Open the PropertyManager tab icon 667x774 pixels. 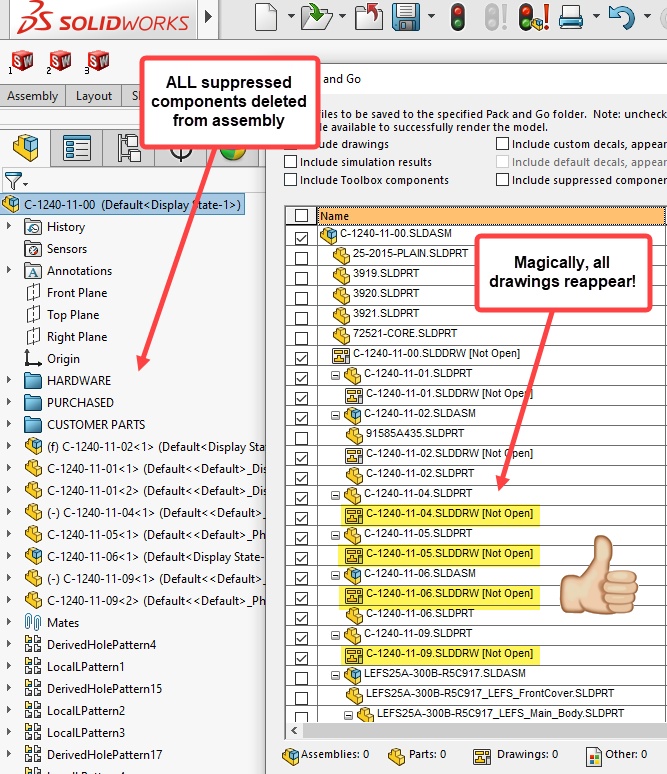click(77, 148)
